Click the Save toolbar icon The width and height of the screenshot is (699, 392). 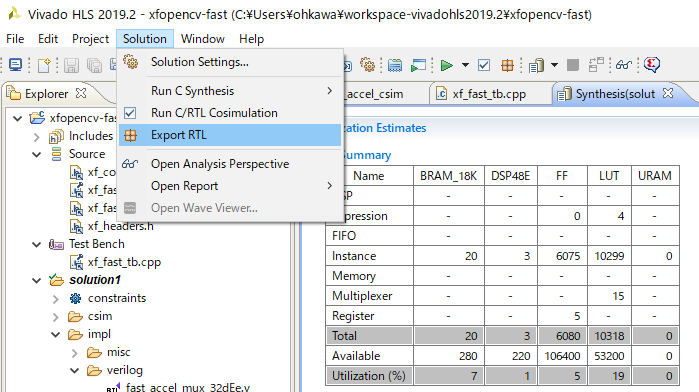pyautogui.click(x=71, y=66)
